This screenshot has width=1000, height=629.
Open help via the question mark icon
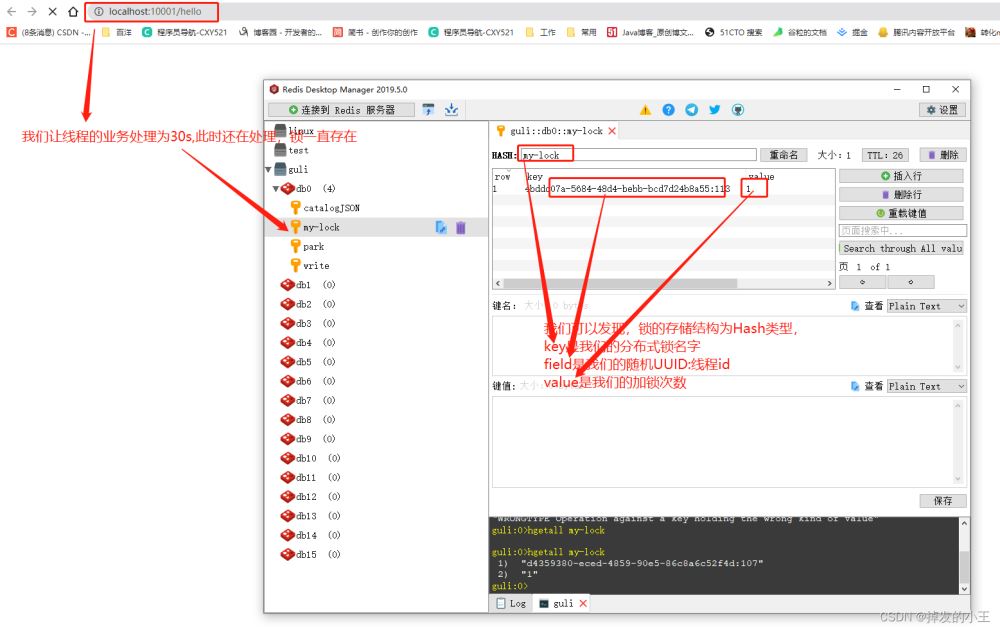pyautogui.click(x=669, y=110)
